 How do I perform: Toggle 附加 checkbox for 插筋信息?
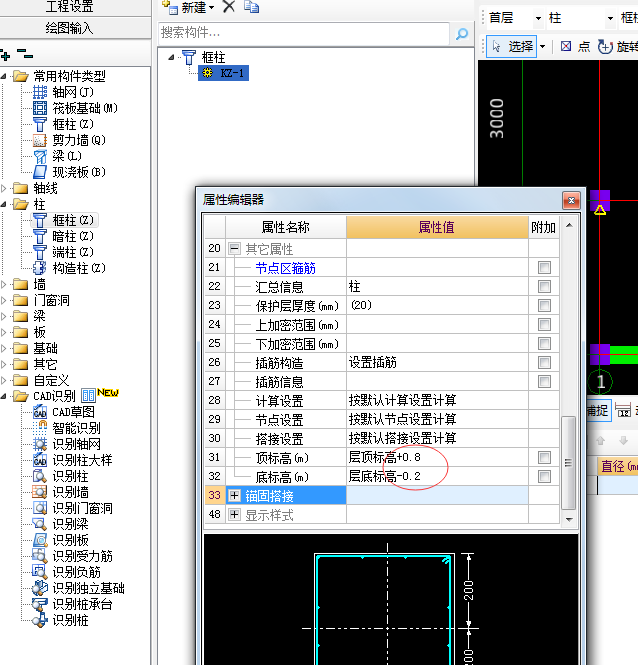(x=544, y=382)
